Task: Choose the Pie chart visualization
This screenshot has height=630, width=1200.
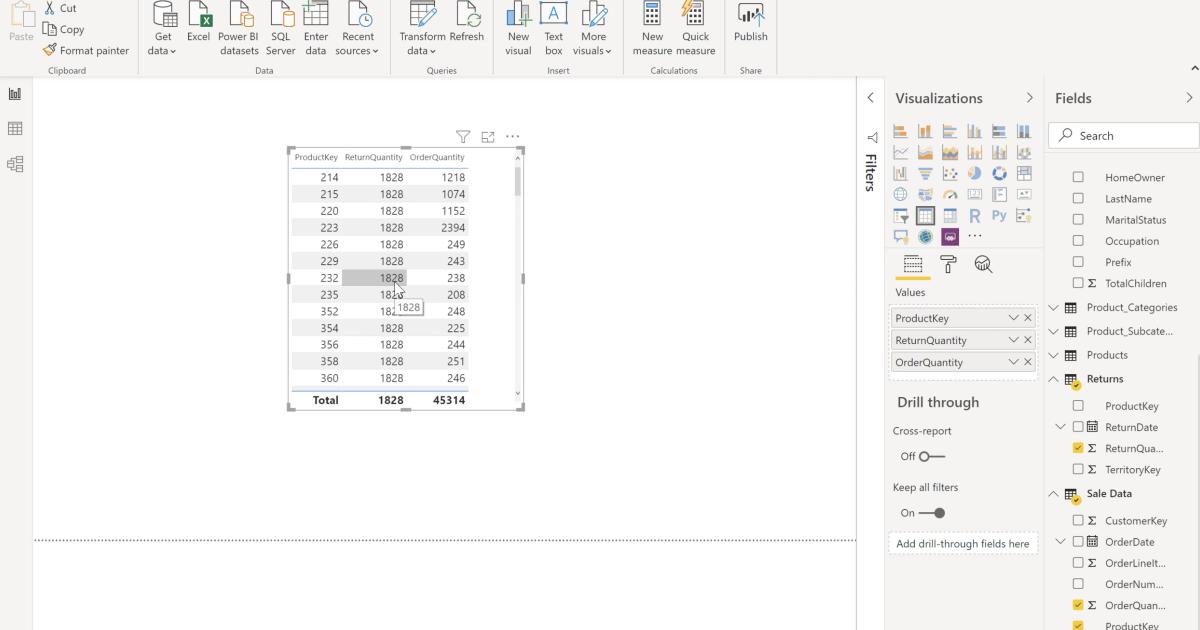Action: point(975,173)
